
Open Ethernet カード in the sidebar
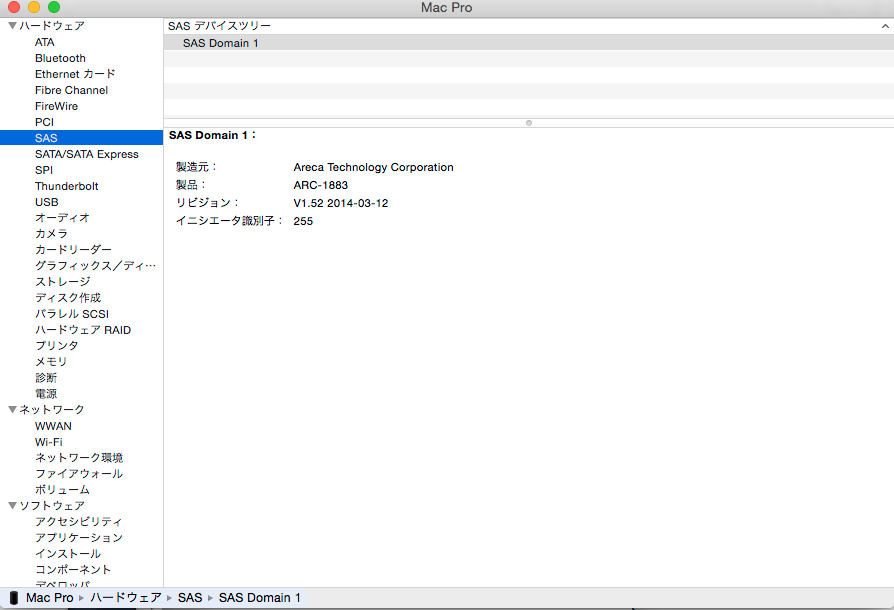coord(75,74)
